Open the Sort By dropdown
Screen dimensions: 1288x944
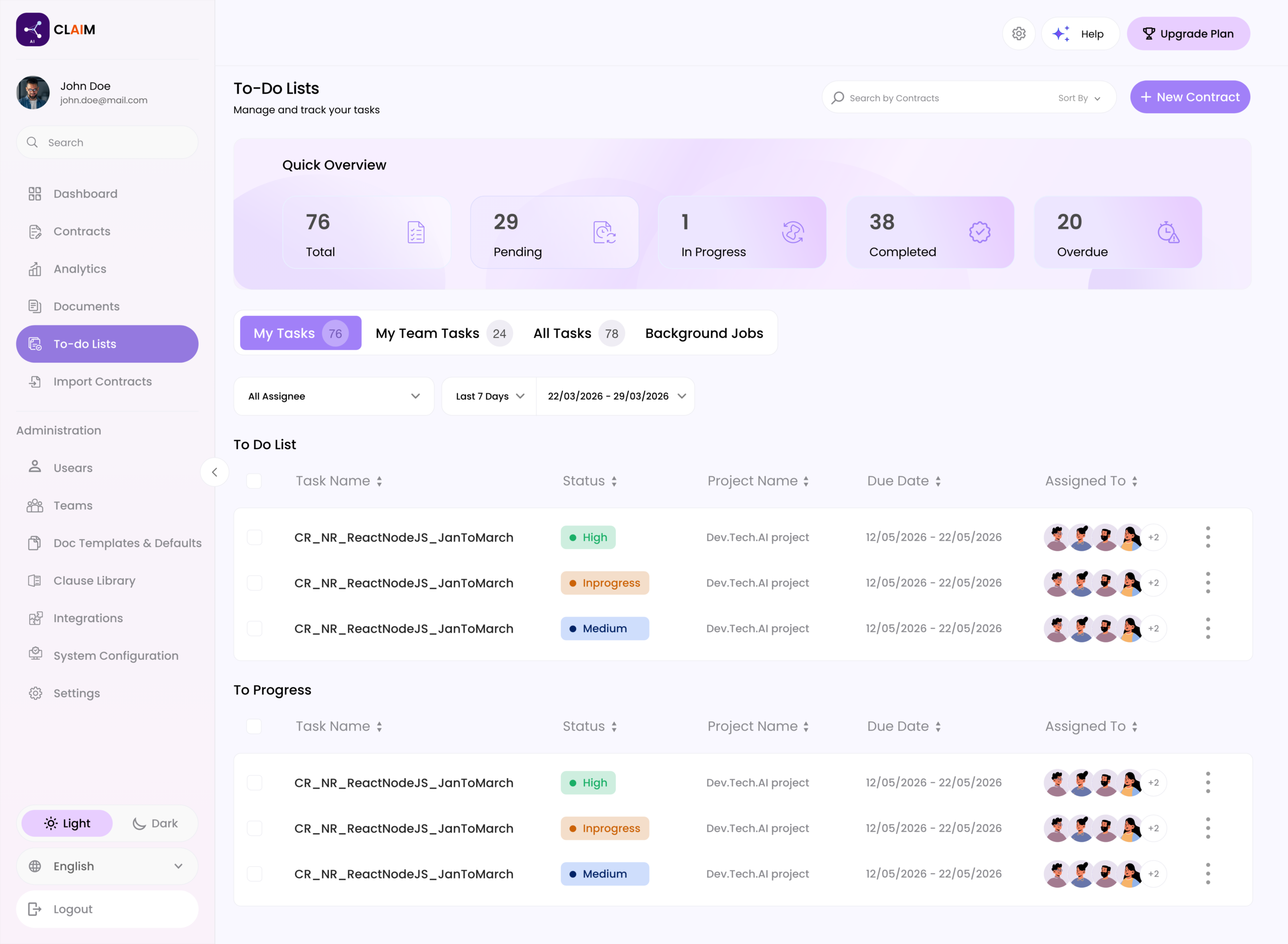1079,98
